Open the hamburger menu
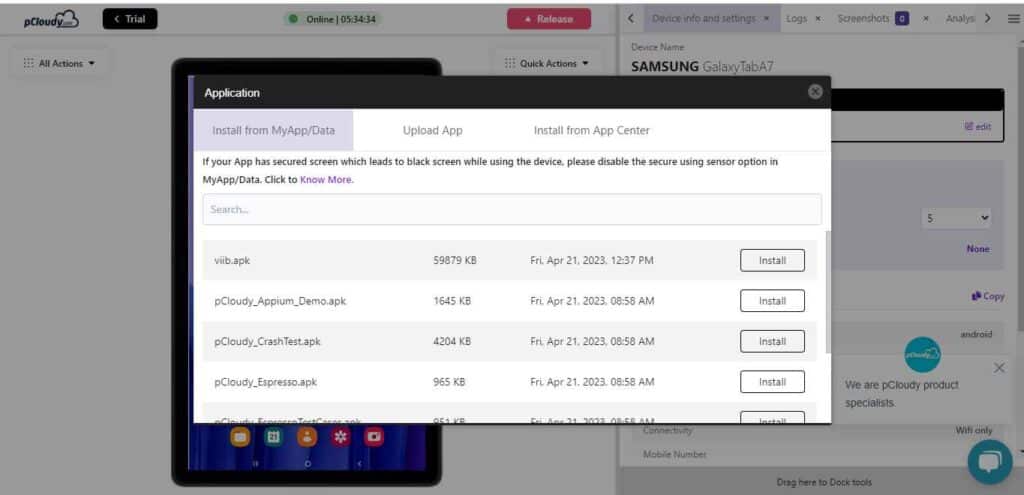 [x=1013, y=19]
